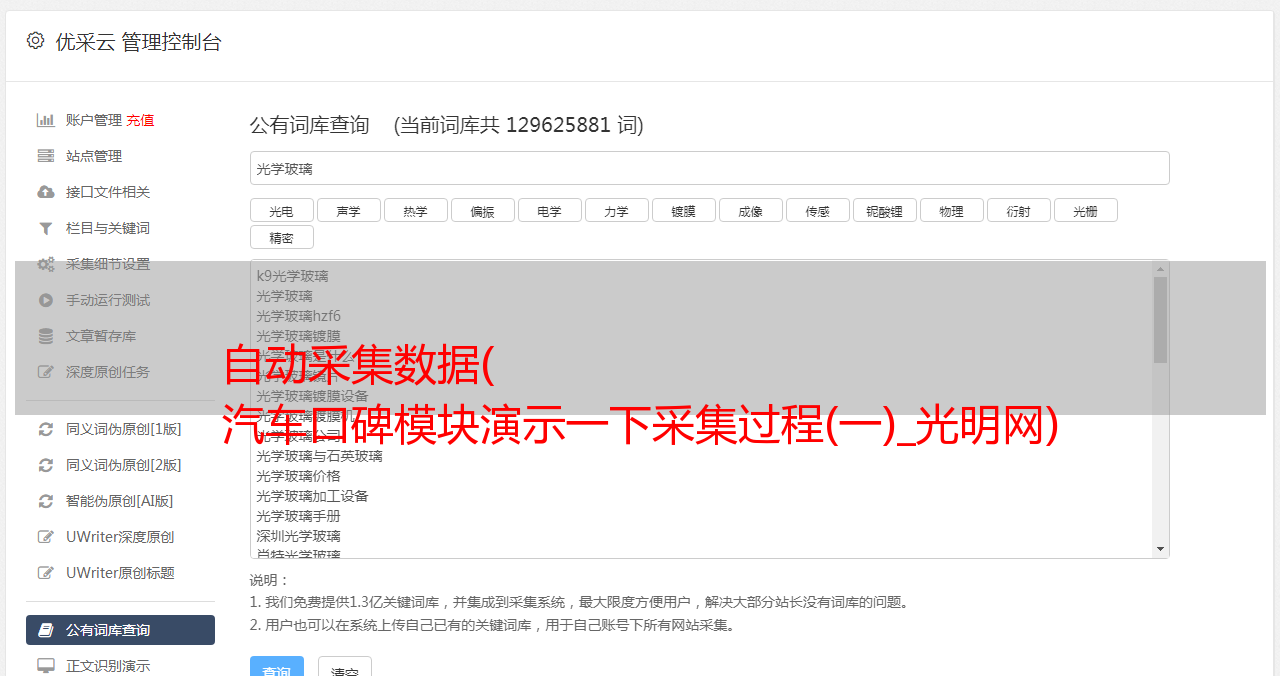Click the refresh icon for 同义词伪原创[2版]
The width and height of the screenshot is (1280, 676).
45,465
